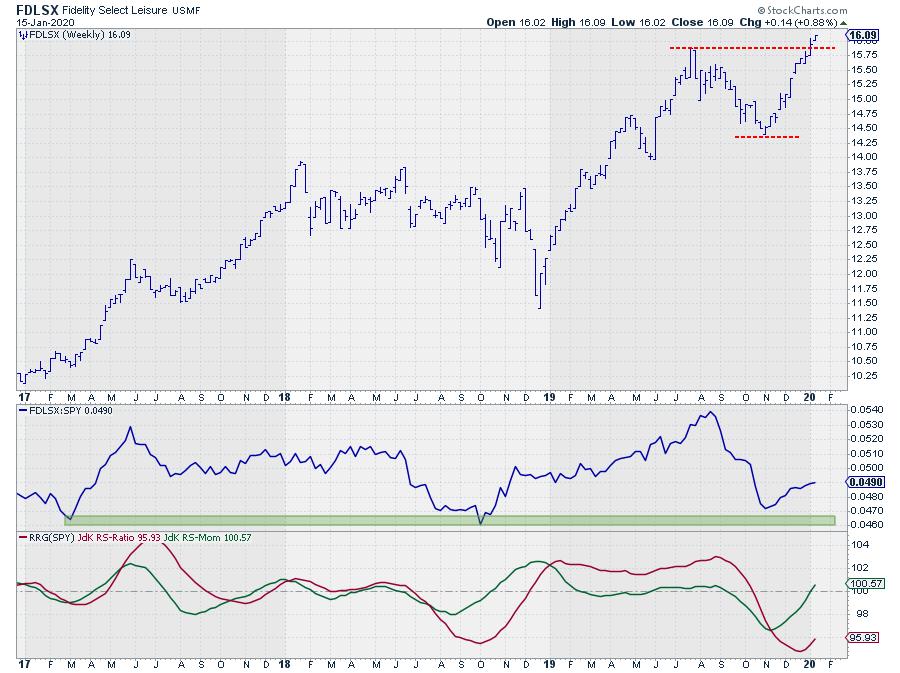The height and width of the screenshot is (673, 900).
Task: Click the 15-Jan-2020 chart date
Action: (x=45, y=22)
